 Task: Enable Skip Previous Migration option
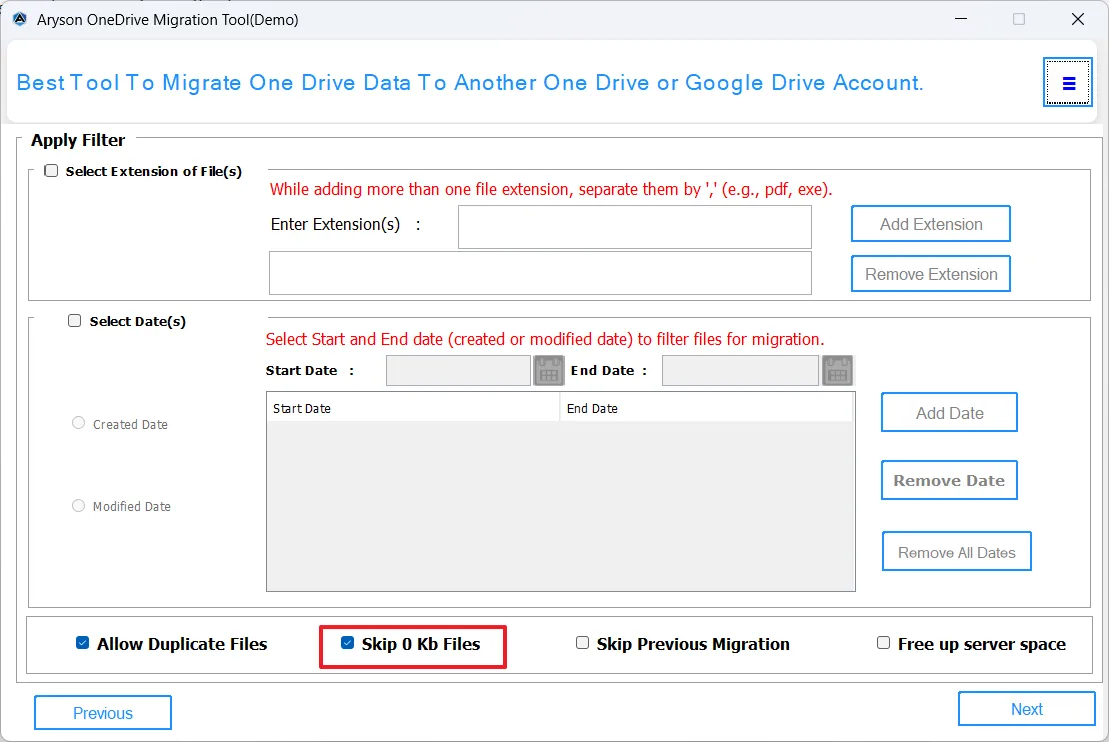pos(582,643)
